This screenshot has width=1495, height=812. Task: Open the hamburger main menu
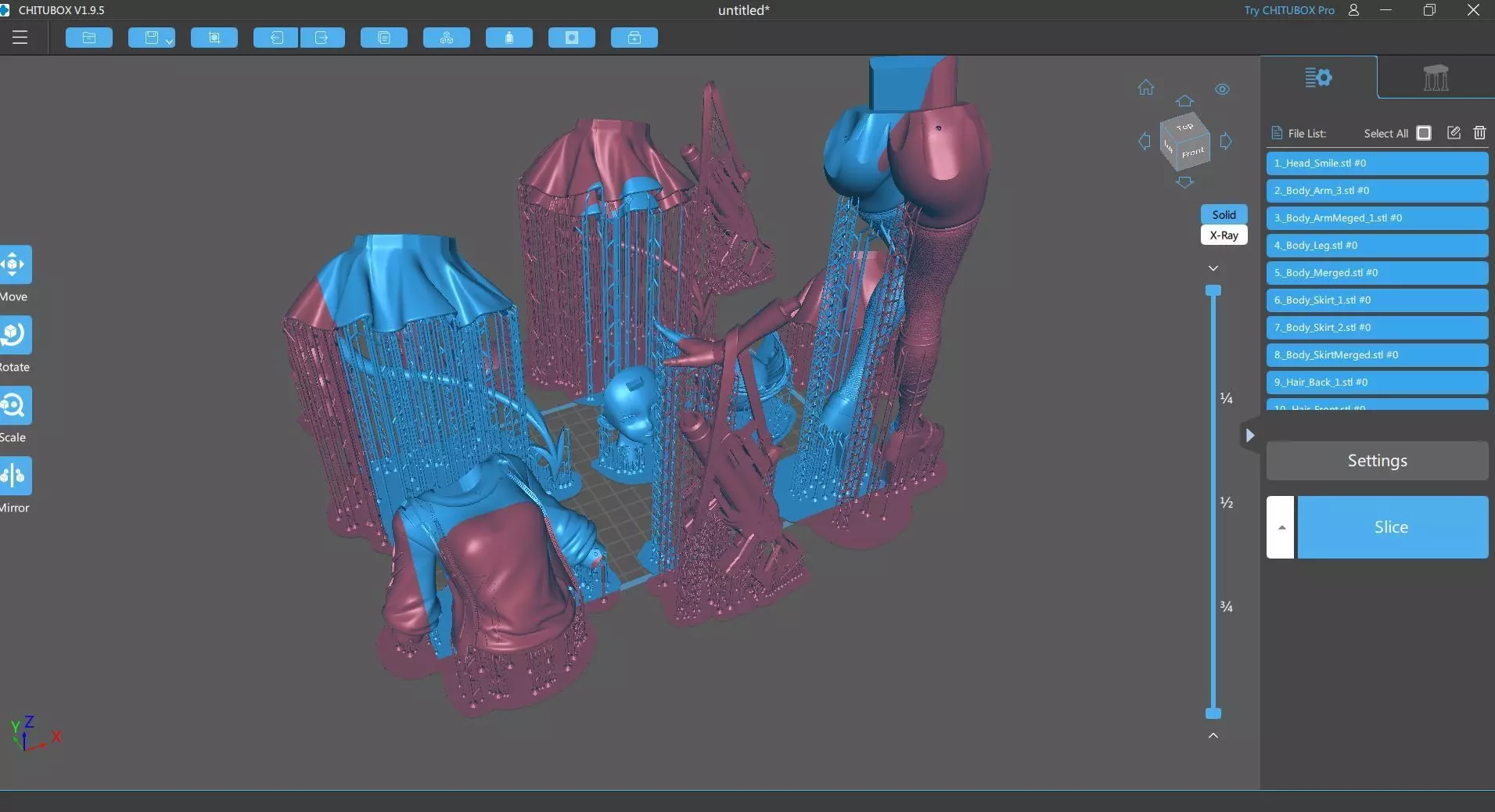coord(20,38)
